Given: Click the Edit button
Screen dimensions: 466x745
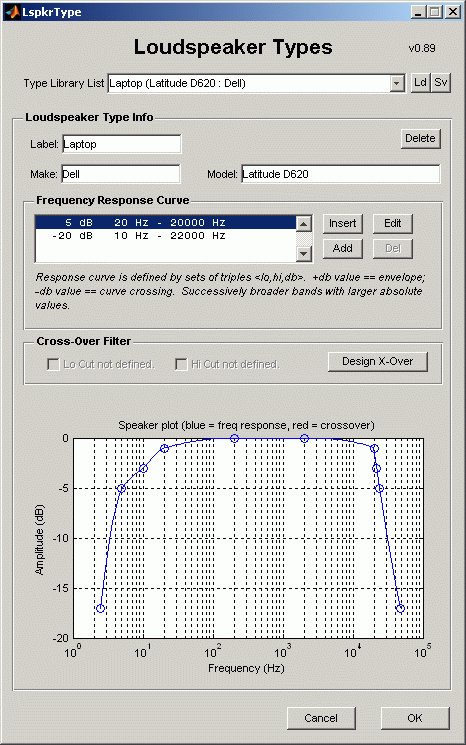Looking at the screenshot, I should tap(392, 223).
